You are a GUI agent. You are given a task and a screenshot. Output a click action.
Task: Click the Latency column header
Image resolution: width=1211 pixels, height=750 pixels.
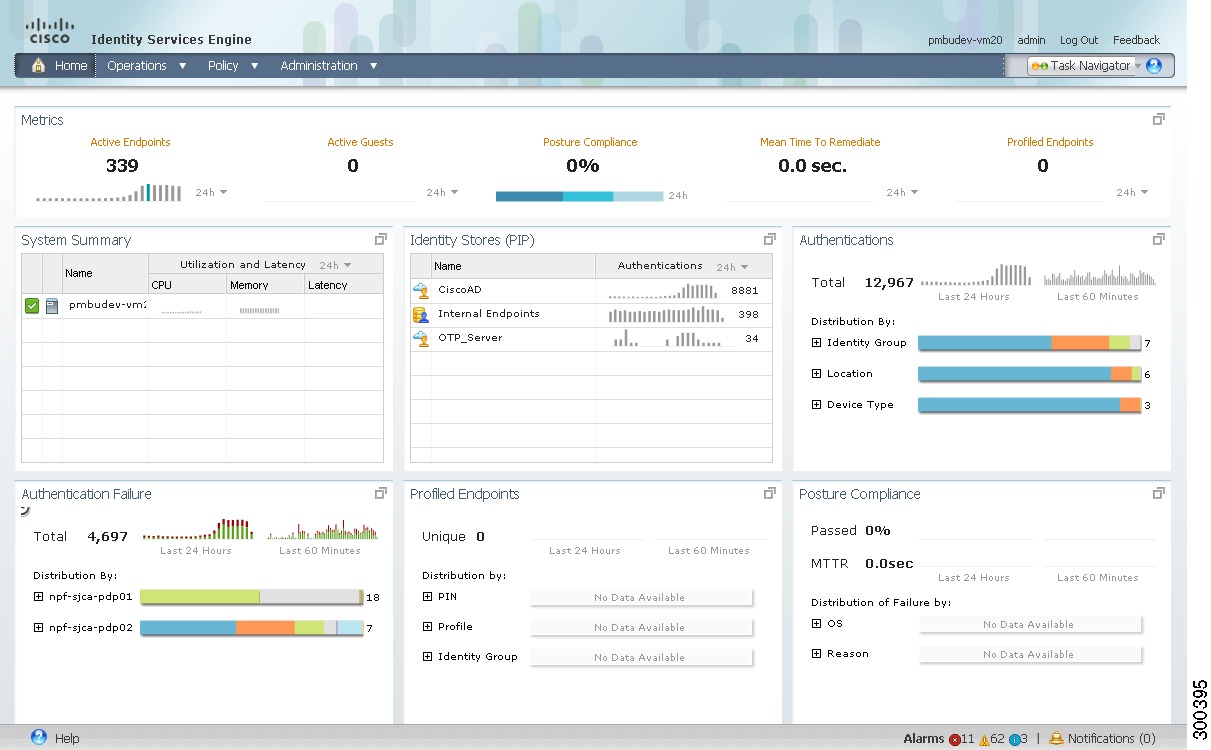click(x=343, y=285)
